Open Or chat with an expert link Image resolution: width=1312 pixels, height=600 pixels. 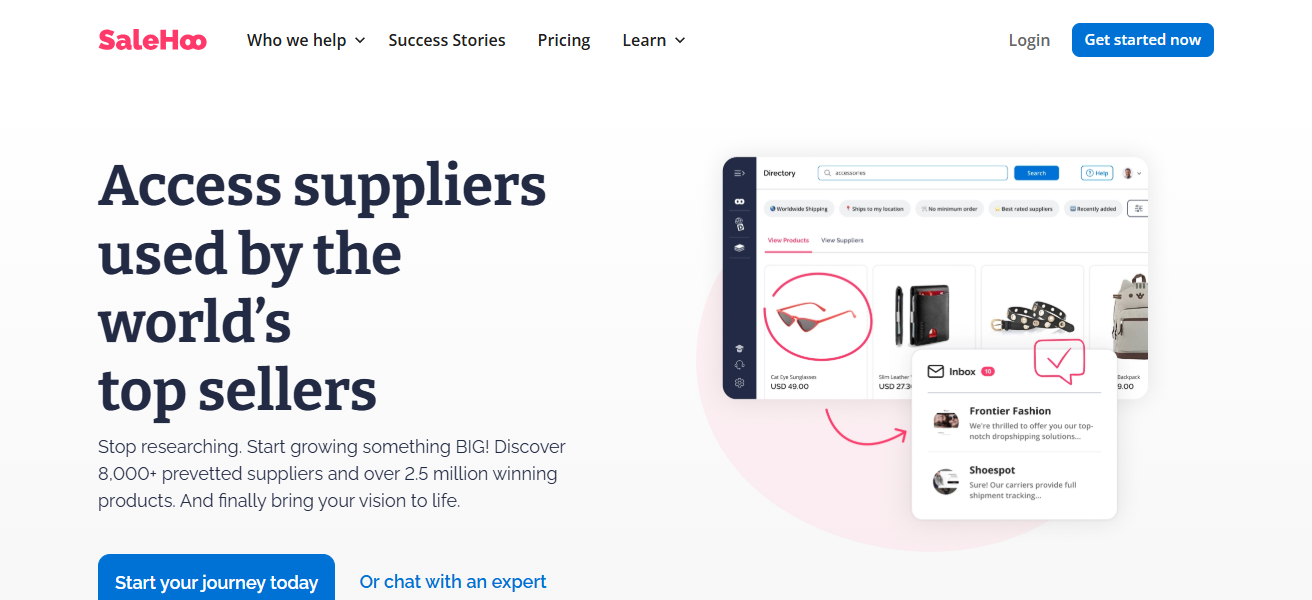[453, 581]
